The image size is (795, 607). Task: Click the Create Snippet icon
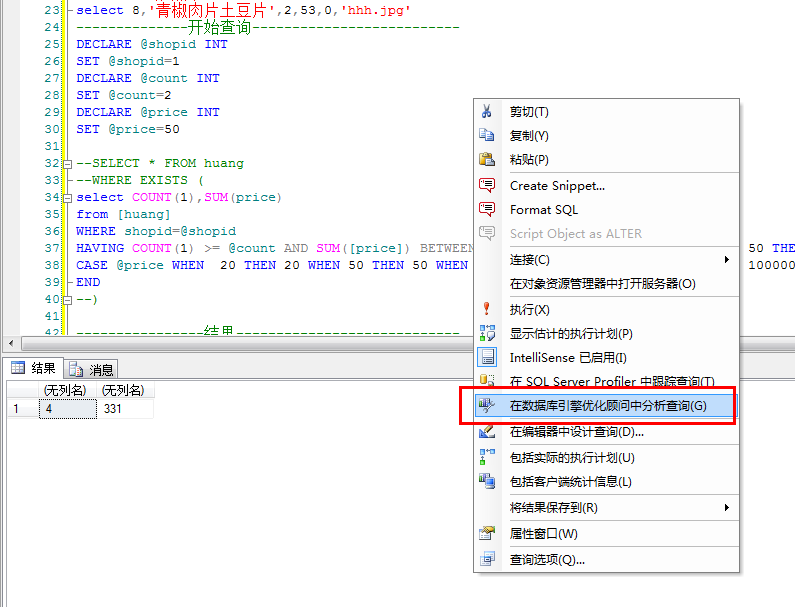tap(487, 185)
